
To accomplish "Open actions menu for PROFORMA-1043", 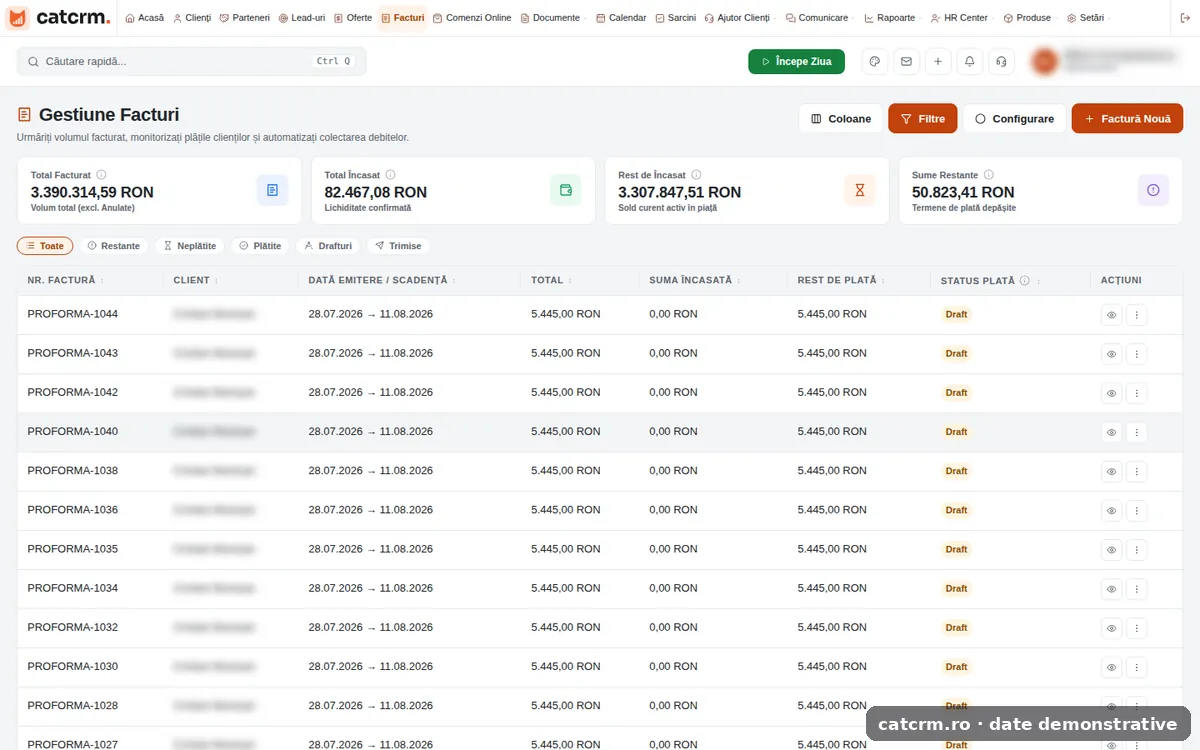I will pyautogui.click(x=1137, y=354).
